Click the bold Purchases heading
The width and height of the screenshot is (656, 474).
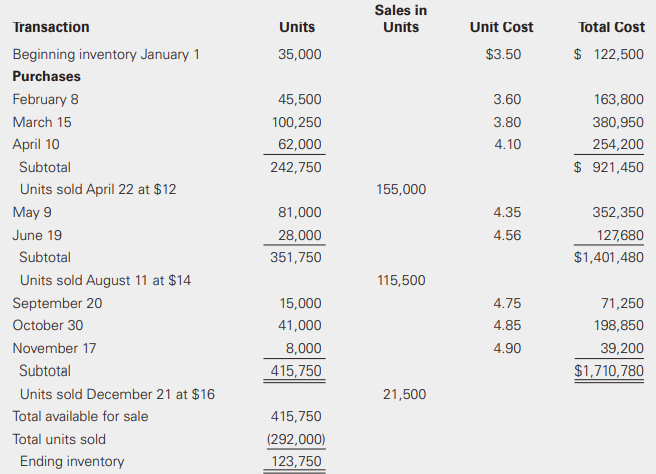point(47,76)
